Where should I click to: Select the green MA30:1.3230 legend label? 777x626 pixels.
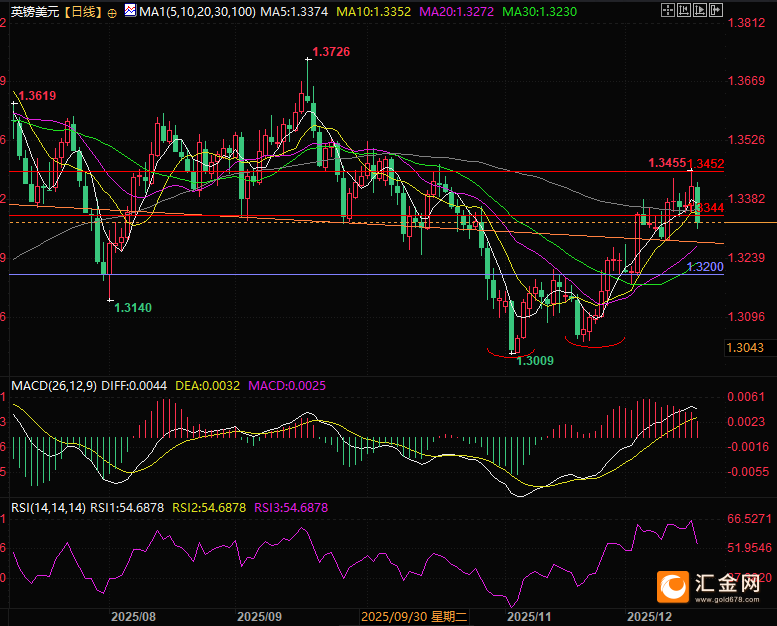(x=539, y=12)
